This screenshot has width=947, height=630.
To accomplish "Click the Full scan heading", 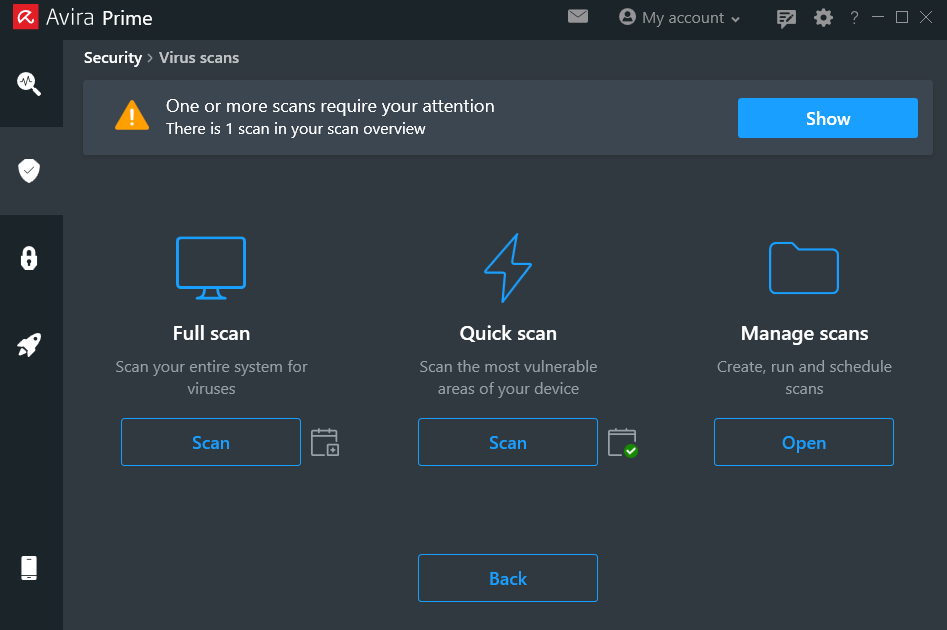I will click(x=211, y=333).
